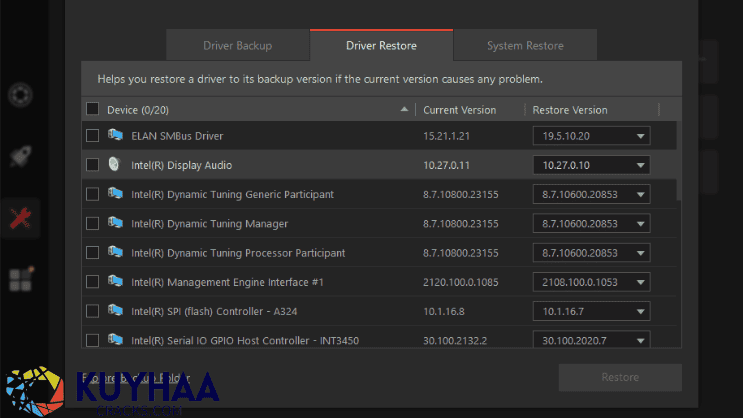Click the device list vertical scrollbar
743x418 pixels.
coord(679,160)
